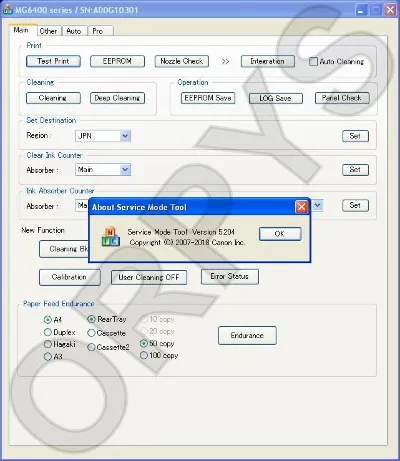This screenshot has width=400, height=461.
Task: Click the Calibration button
Action: 70,277
